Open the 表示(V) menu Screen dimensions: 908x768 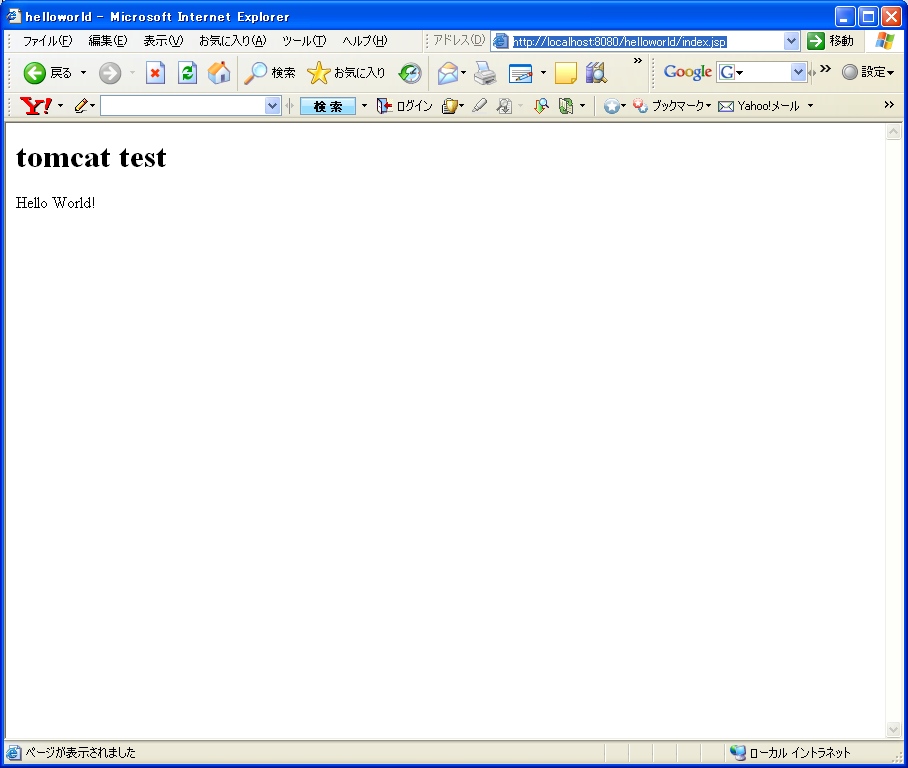(x=163, y=41)
